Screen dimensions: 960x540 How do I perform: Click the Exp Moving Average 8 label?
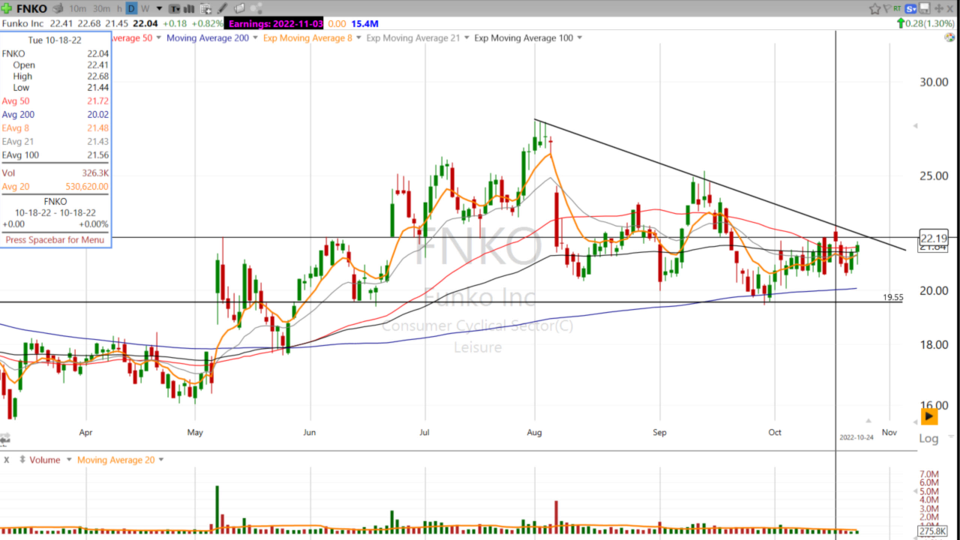307,38
